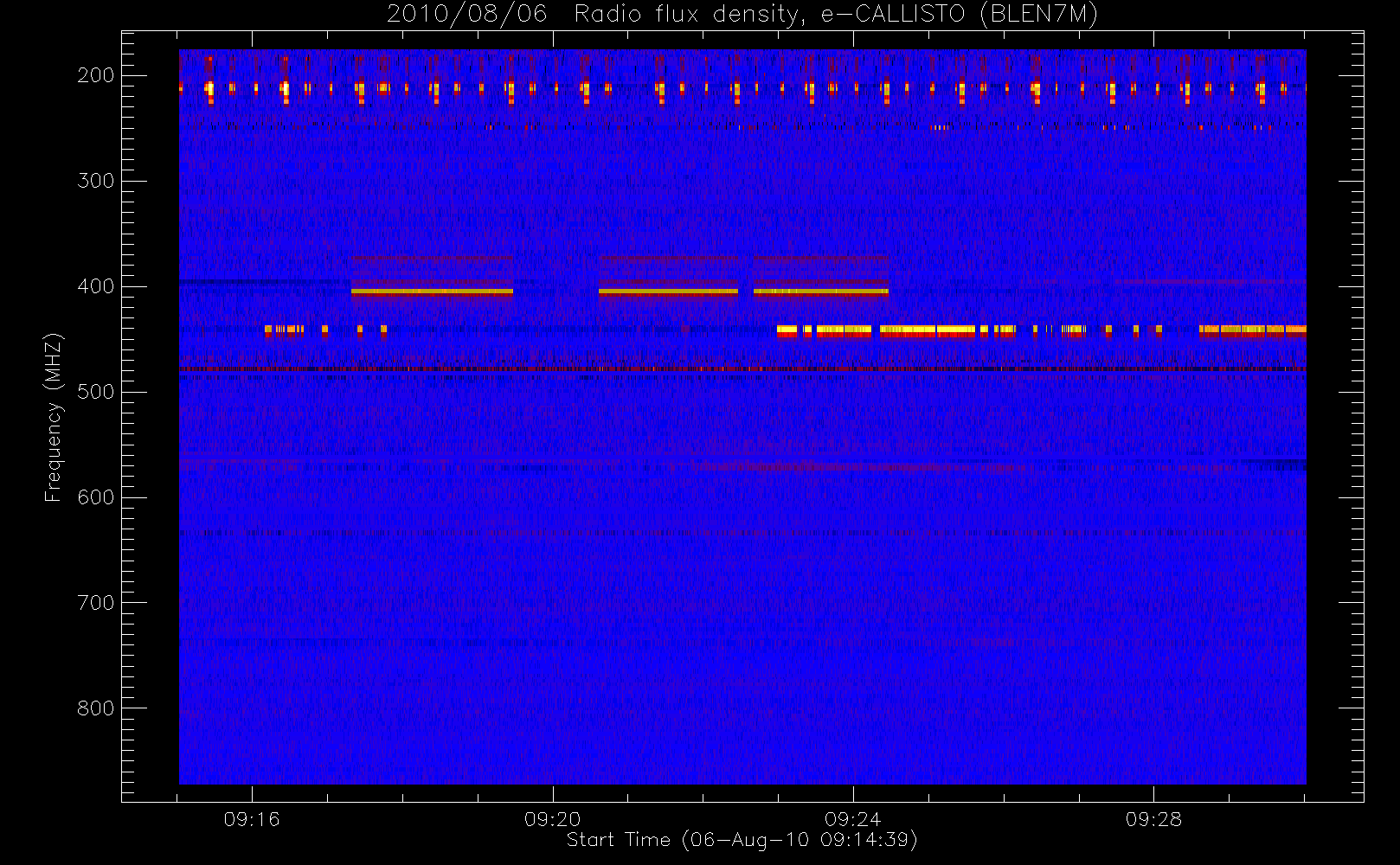Select the 500 frequency tick label
Viewport: 1400px width, 865px height.
coord(95,392)
